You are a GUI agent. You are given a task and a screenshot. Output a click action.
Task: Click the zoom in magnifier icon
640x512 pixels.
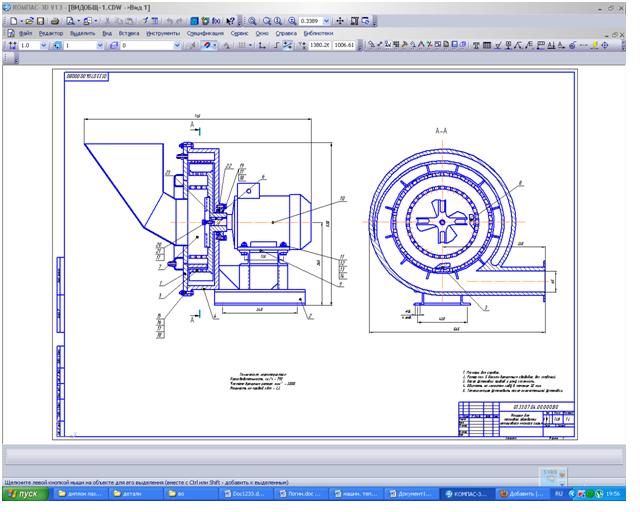click(267, 21)
